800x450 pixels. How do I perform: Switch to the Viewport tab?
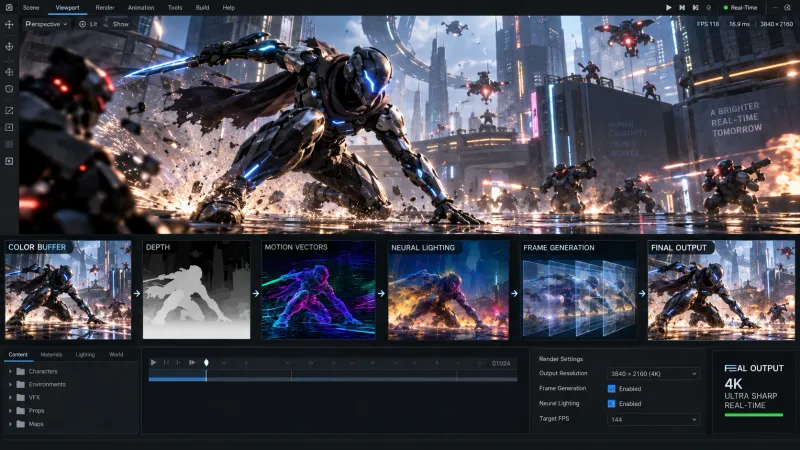[67, 8]
